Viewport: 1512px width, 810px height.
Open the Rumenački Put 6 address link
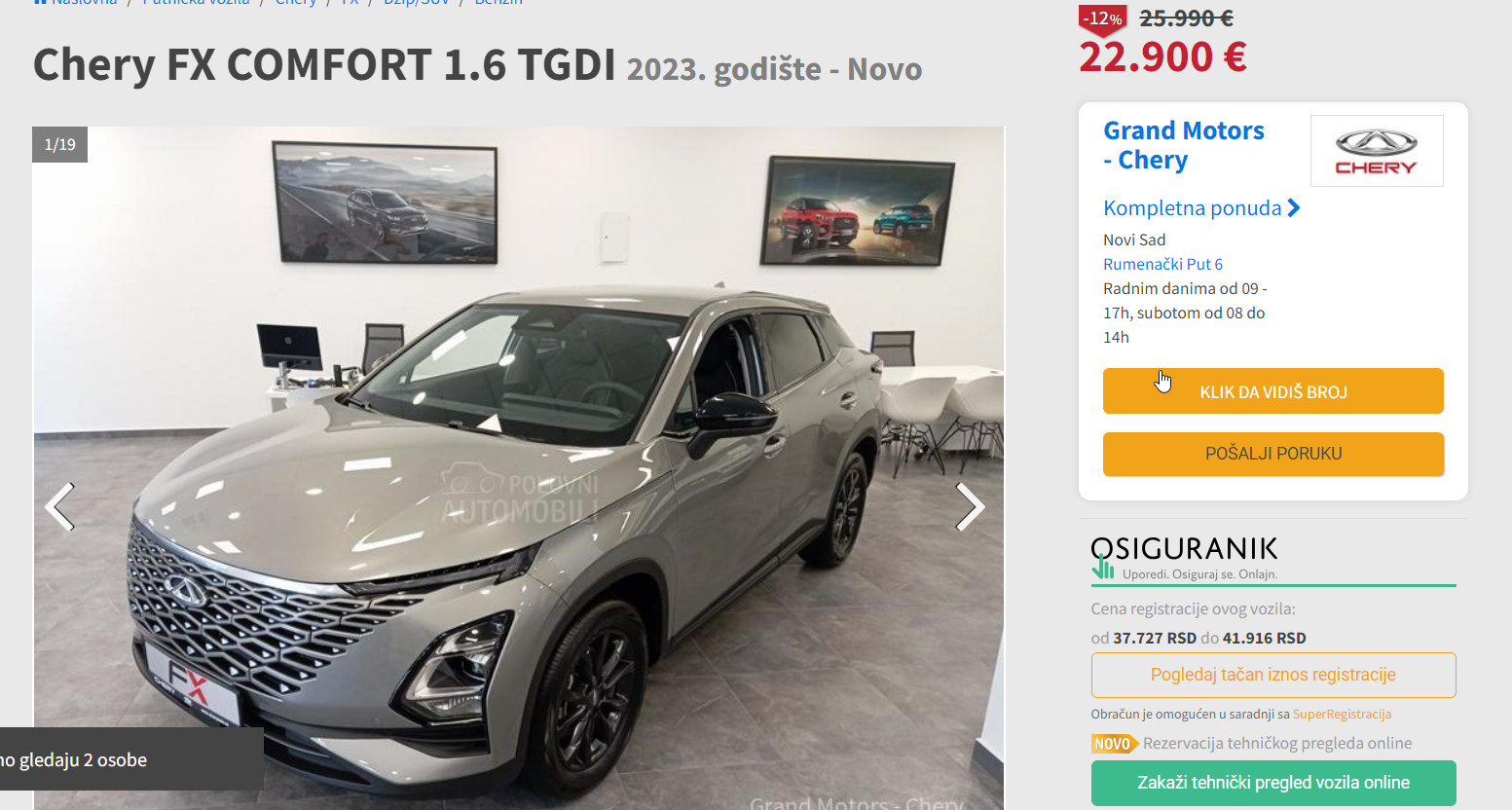point(1162,264)
